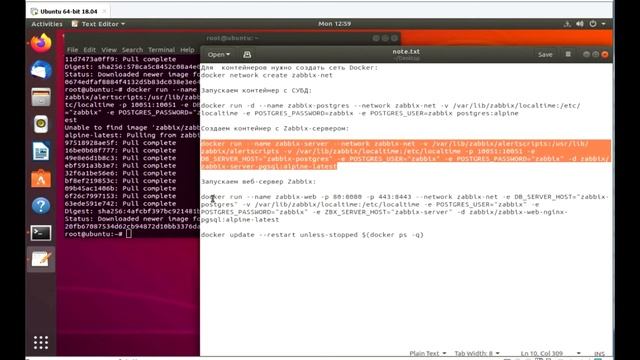Open the Files manager dock icon
640x360 pixels.
click(41, 97)
